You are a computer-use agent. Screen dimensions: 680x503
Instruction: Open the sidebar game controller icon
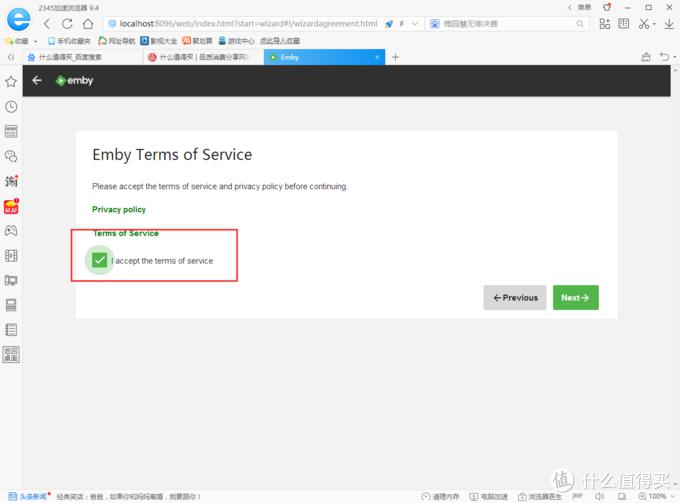(11, 231)
